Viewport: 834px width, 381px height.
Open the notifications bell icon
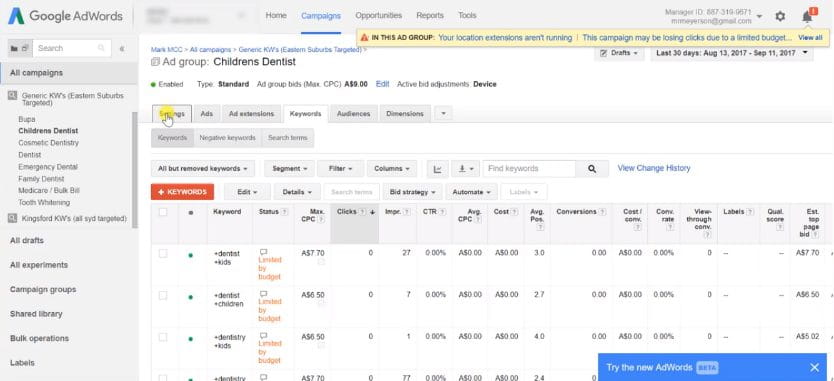(x=807, y=16)
